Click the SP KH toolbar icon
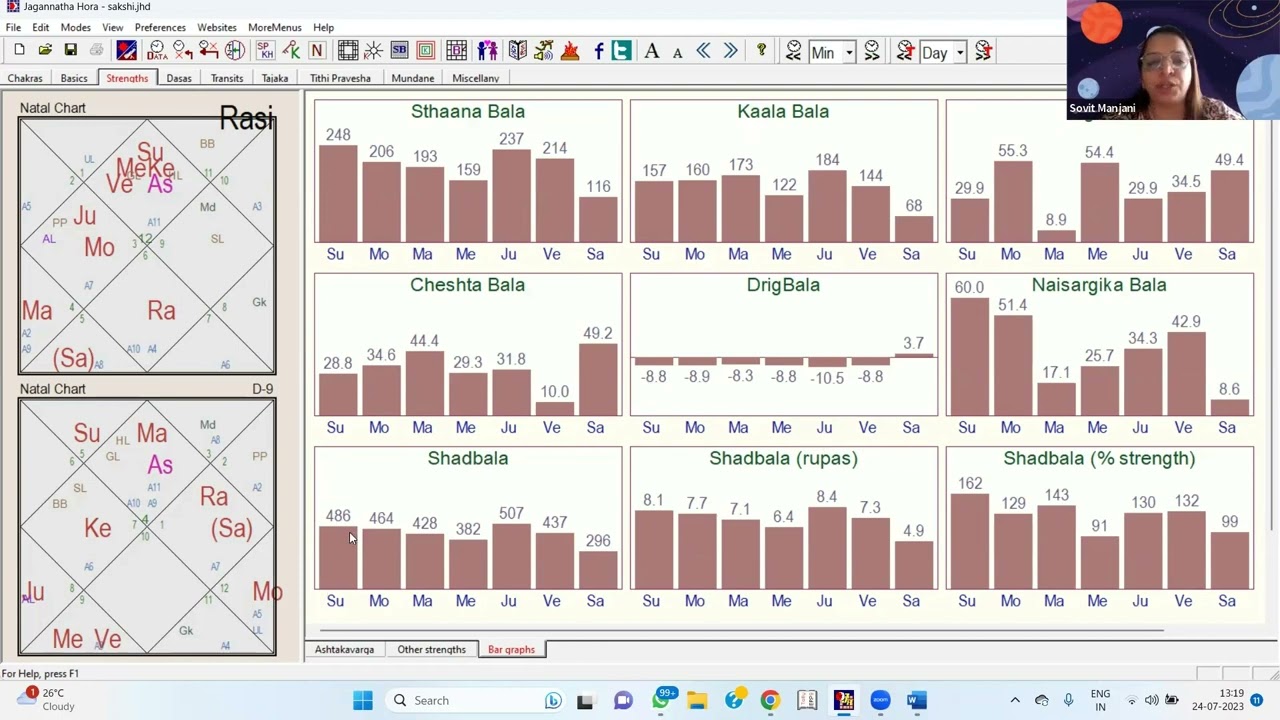This screenshot has width=1280, height=720. (265, 51)
